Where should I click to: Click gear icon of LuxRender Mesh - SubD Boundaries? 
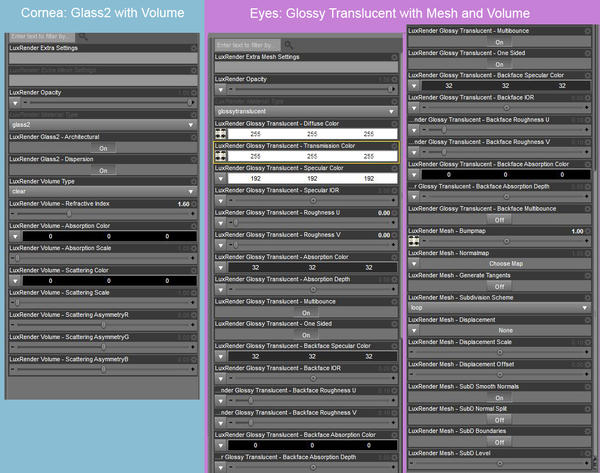587,431
